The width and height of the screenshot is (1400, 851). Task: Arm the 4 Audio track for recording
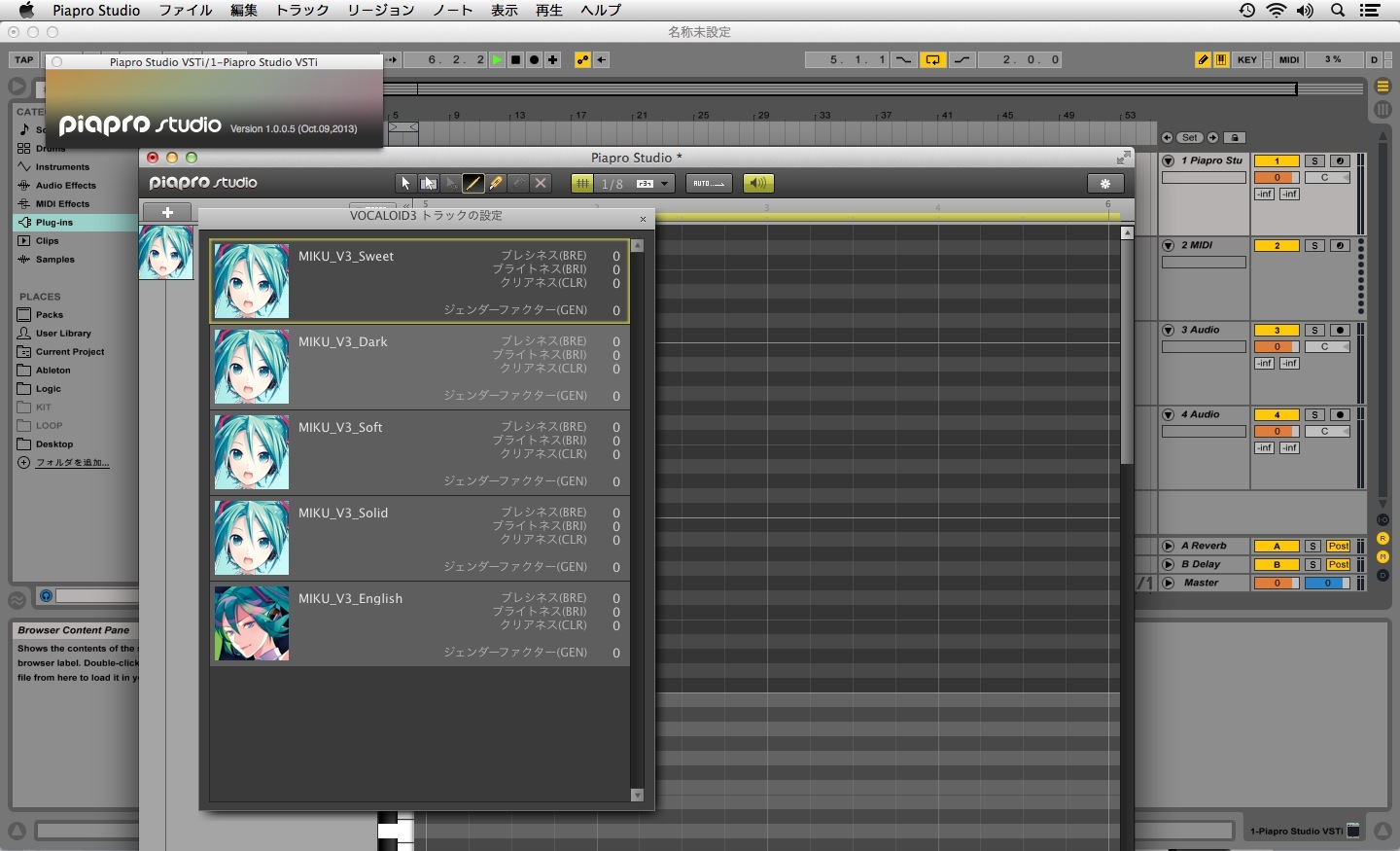click(1340, 415)
